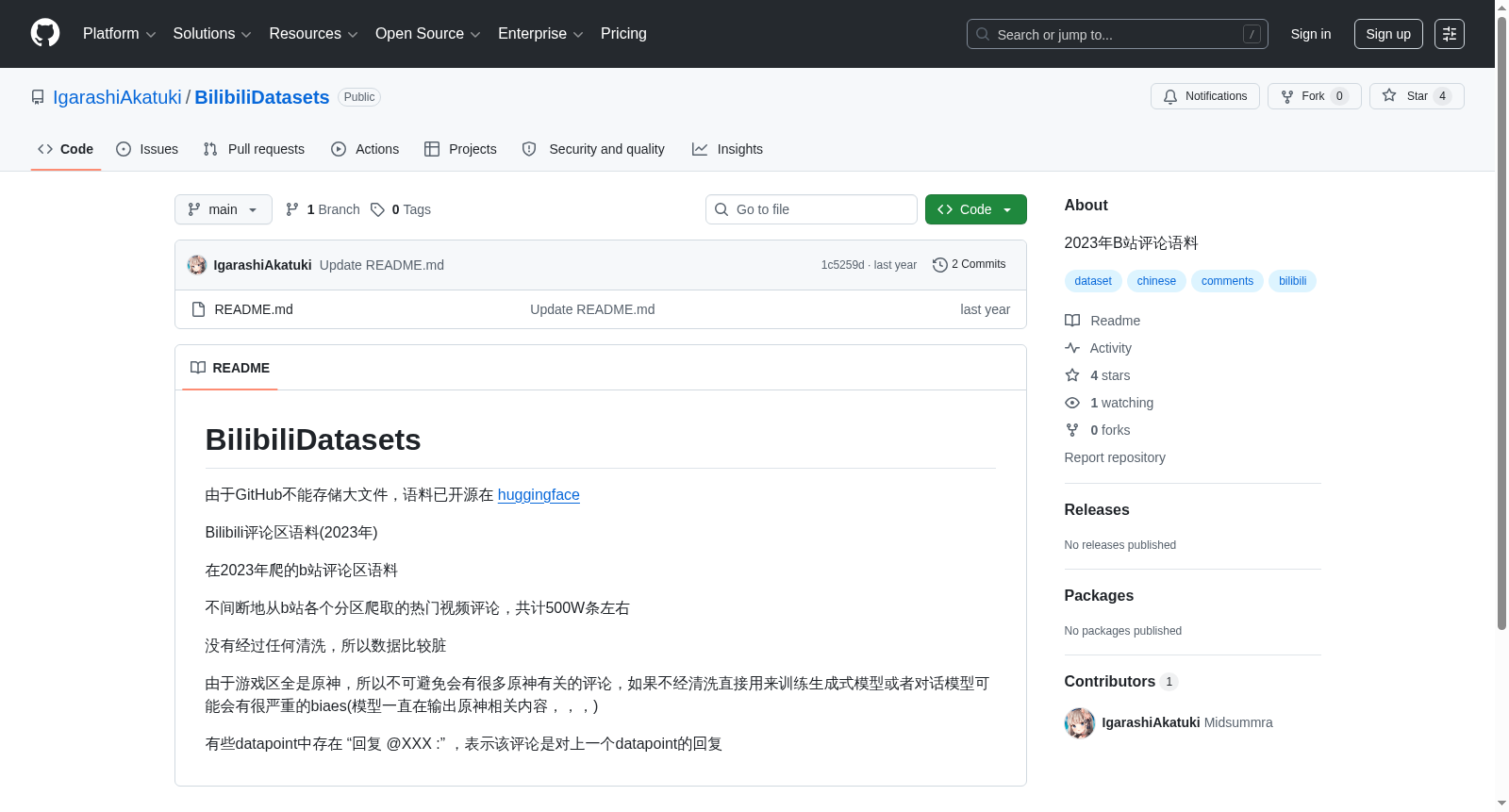Image resolution: width=1509 pixels, height=812 pixels.
Task: Switch to the Insights tab
Action: (x=727, y=149)
